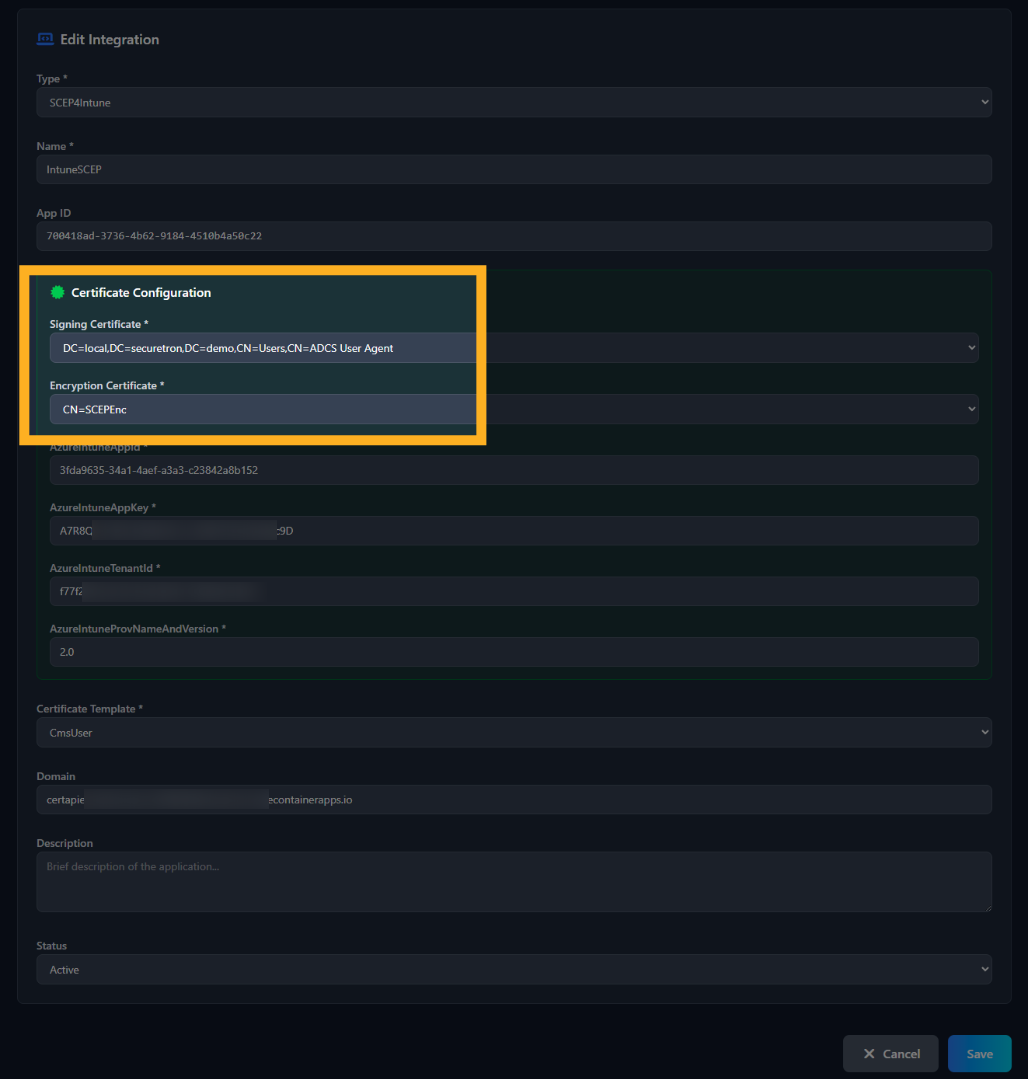
Task: Click Cancel to discard changes
Action: pyautogui.click(x=890, y=1053)
